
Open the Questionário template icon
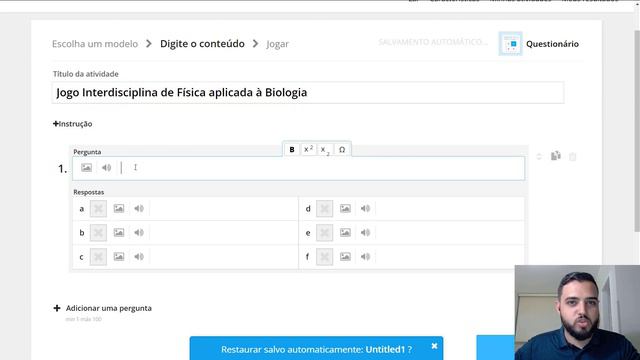point(510,44)
